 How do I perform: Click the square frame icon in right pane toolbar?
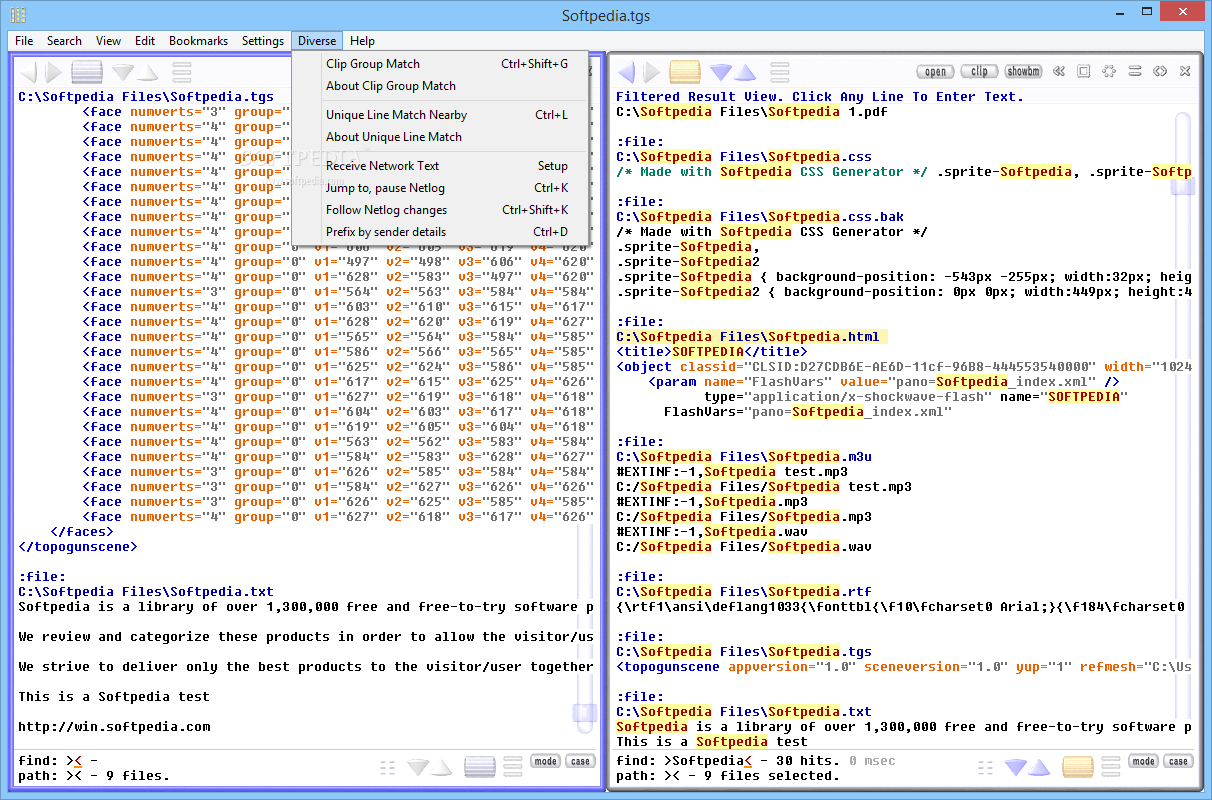coord(1084,71)
